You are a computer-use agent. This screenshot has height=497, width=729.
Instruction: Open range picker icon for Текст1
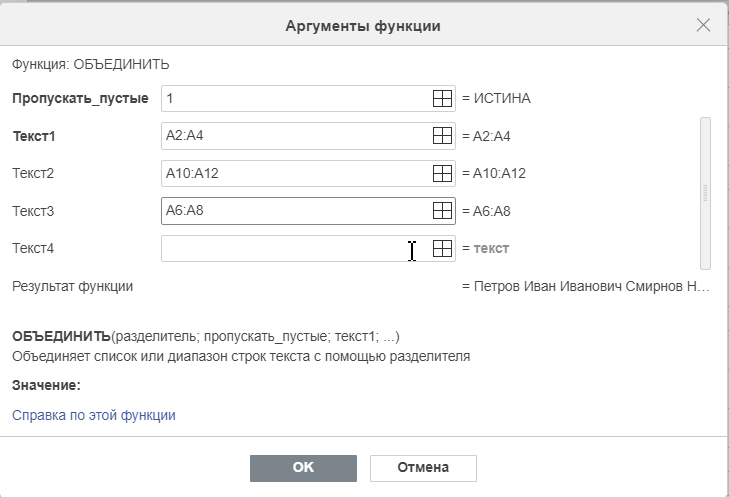[442, 136]
